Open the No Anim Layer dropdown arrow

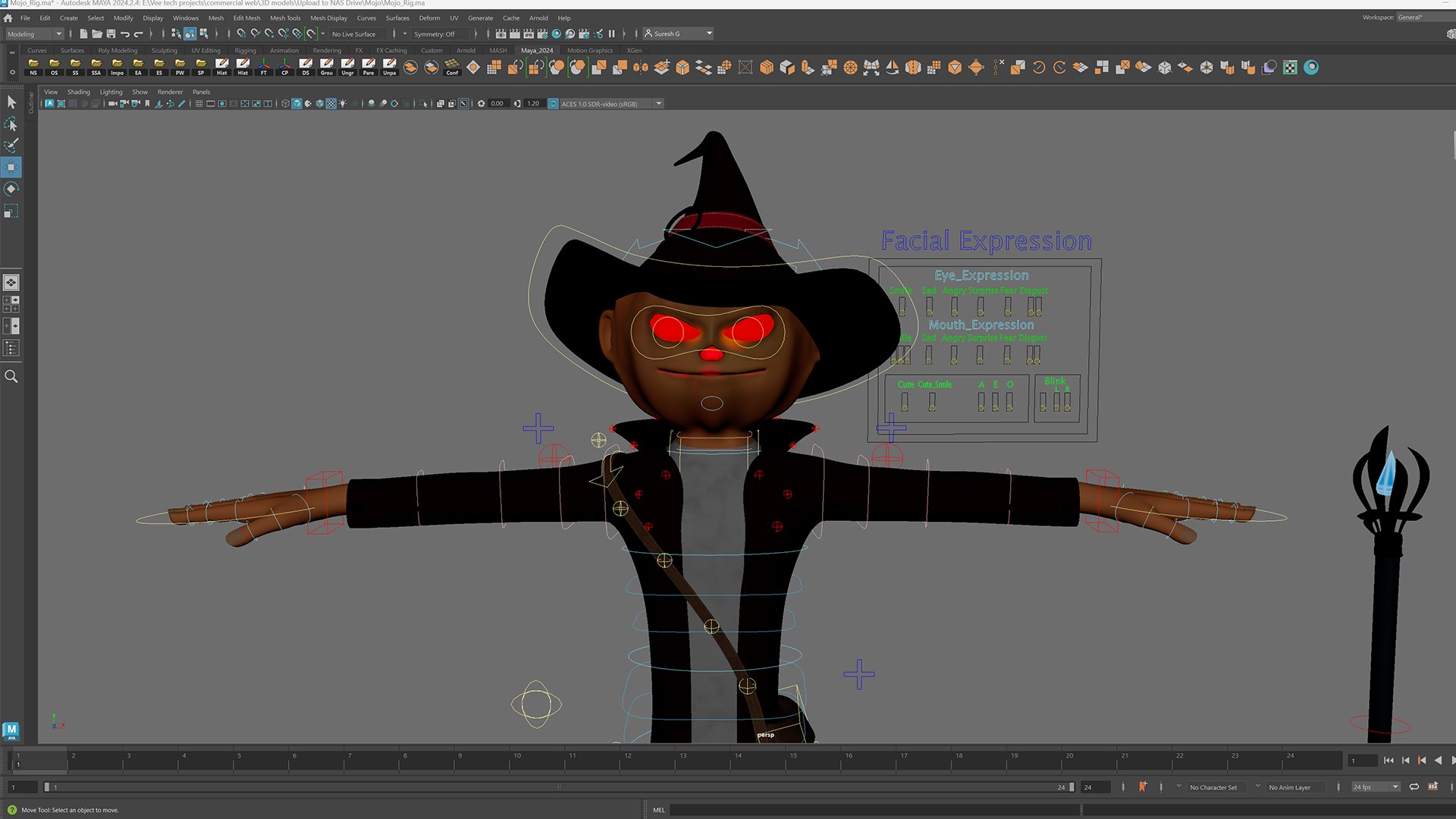click(1258, 787)
